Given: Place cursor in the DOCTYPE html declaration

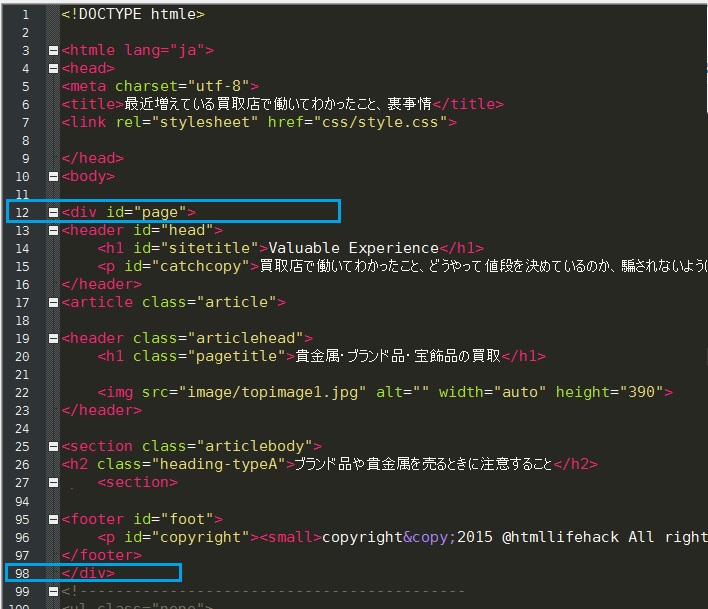Looking at the screenshot, I should (x=133, y=14).
